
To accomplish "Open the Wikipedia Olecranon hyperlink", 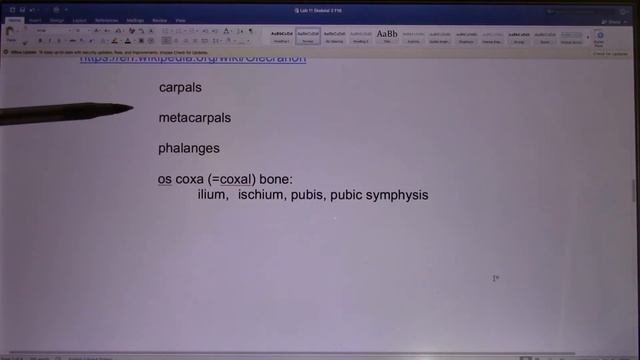I will coord(193,59).
